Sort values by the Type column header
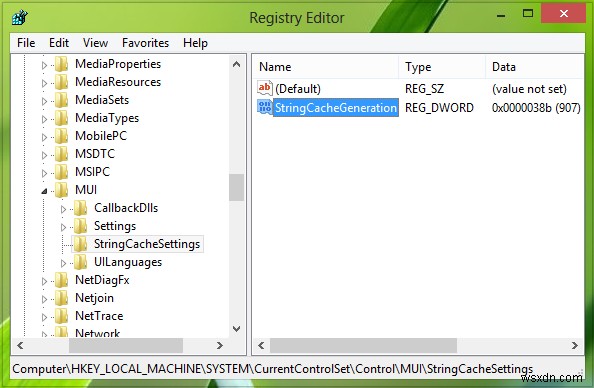The image size is (594, 388). point(442,67)
